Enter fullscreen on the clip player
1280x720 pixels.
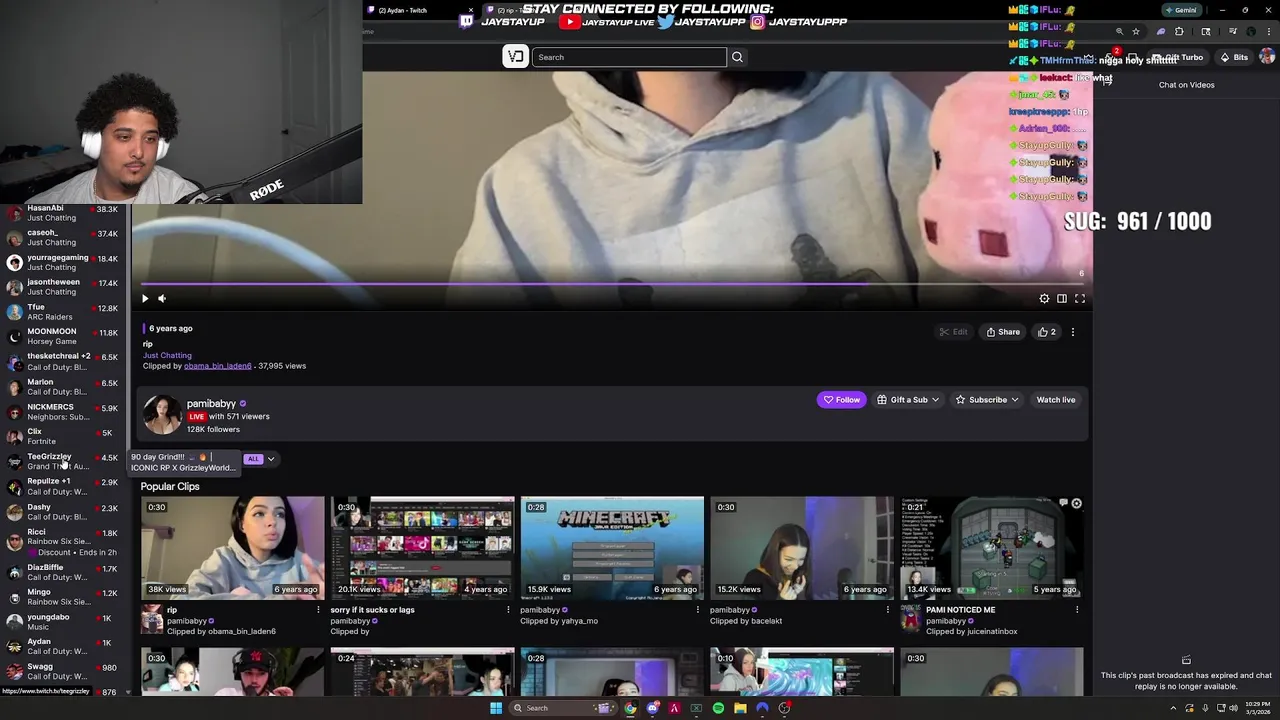tap(1080, 298)
